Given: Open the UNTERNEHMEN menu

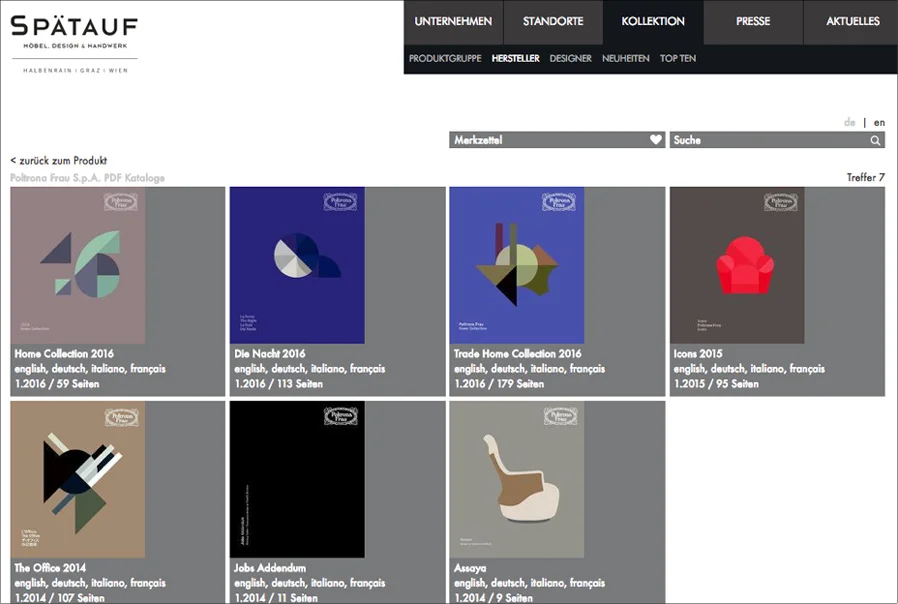Looking at the screenshot, I should (x=453, y=22).
